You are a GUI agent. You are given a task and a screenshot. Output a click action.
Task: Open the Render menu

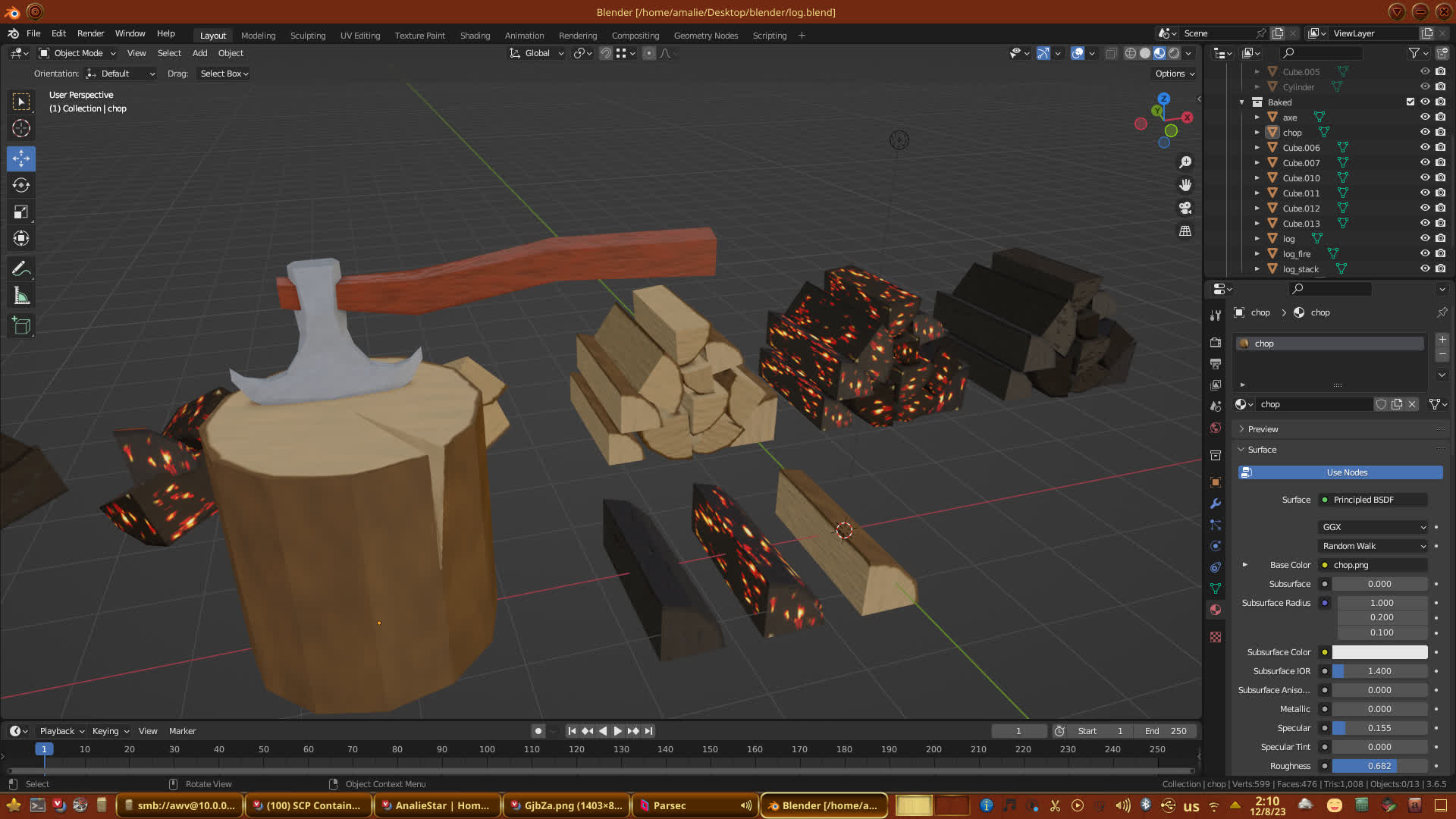(x=90, y=33)
